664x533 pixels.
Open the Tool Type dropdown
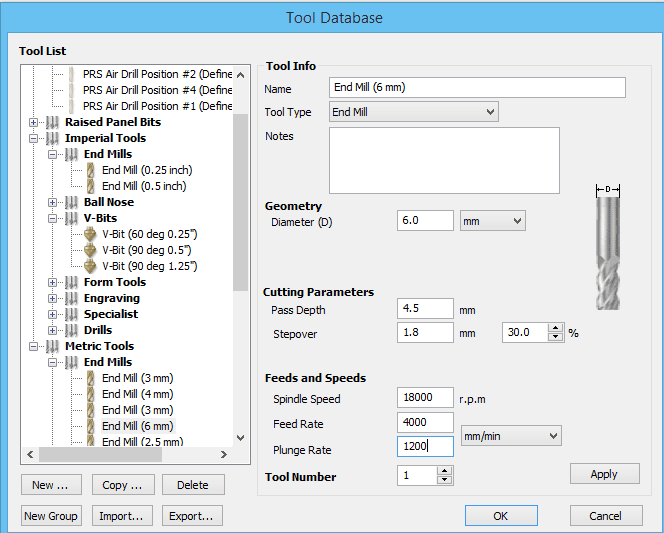tap(414, 112)
